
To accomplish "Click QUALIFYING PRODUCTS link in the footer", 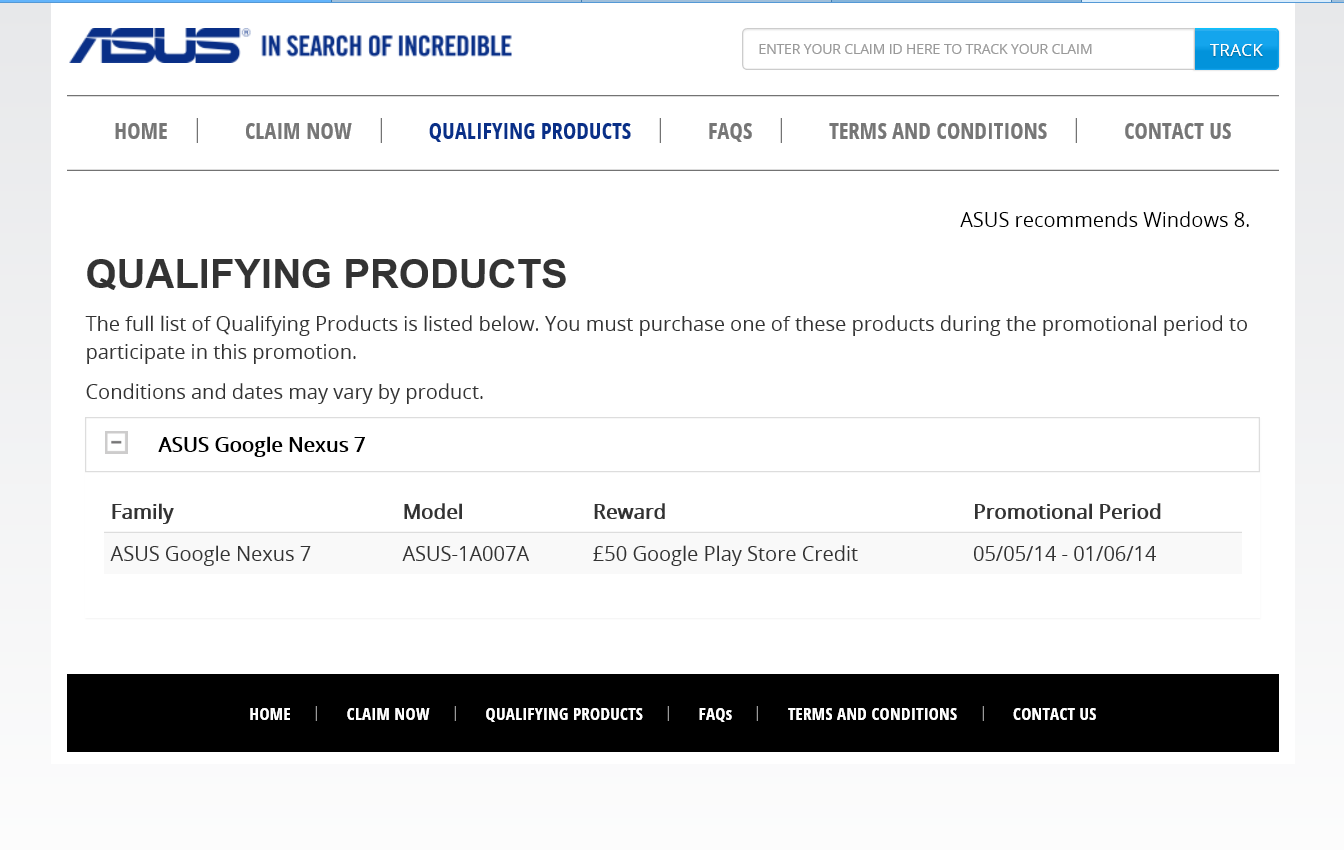I will pyautogui.click(x=564, y=714).
